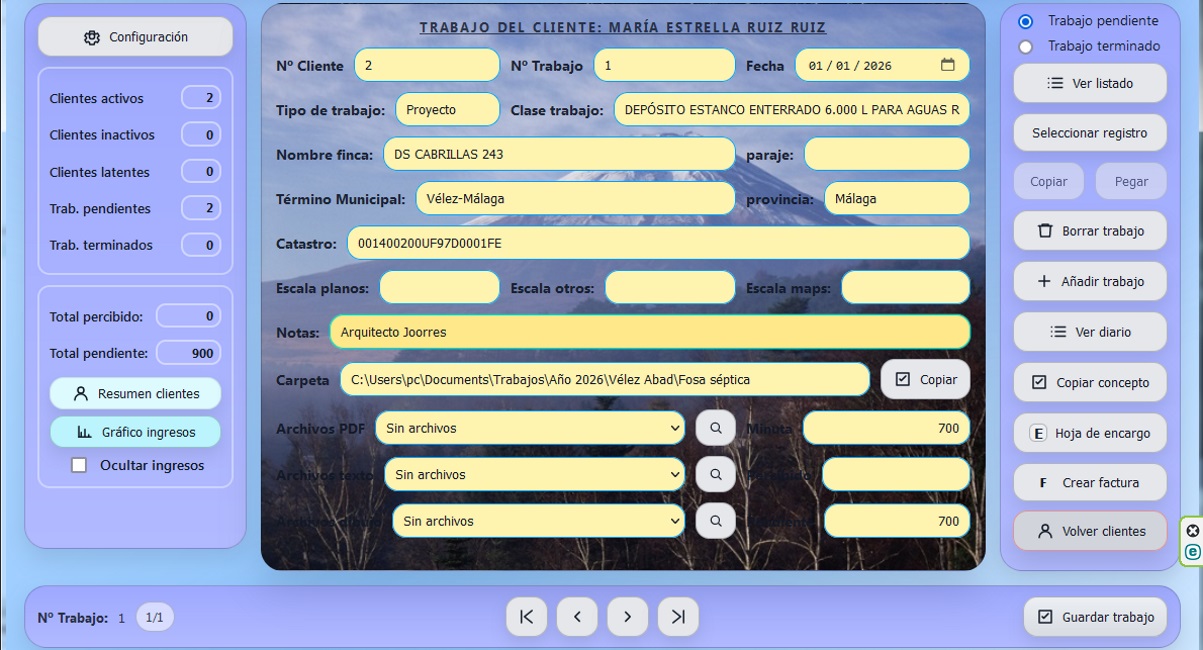
Task: Go to the previous work record
Action: tap(577, 617)
